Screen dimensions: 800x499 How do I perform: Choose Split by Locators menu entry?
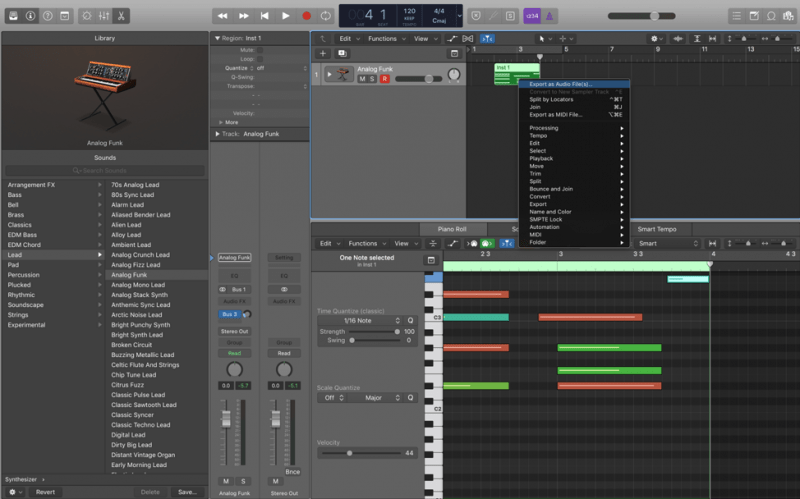(574, 99)
